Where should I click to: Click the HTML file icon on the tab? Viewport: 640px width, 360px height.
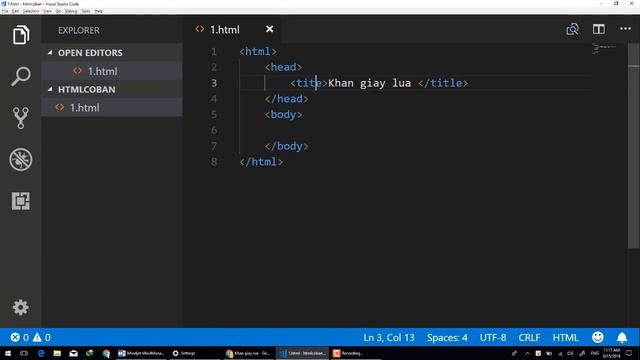tap(200, 29)
